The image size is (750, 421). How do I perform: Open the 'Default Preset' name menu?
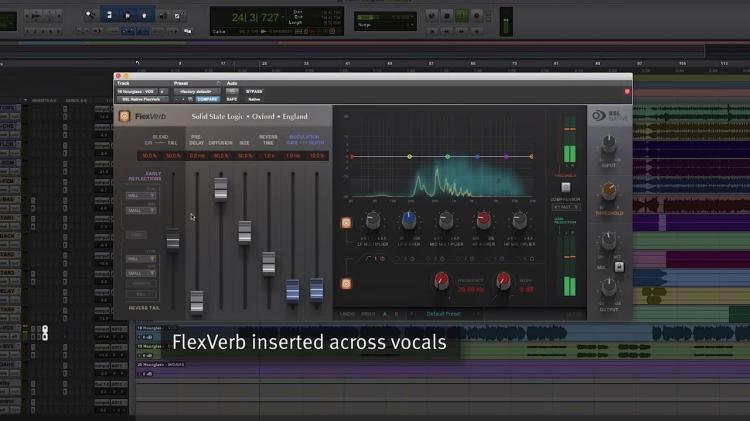[443, 314]
